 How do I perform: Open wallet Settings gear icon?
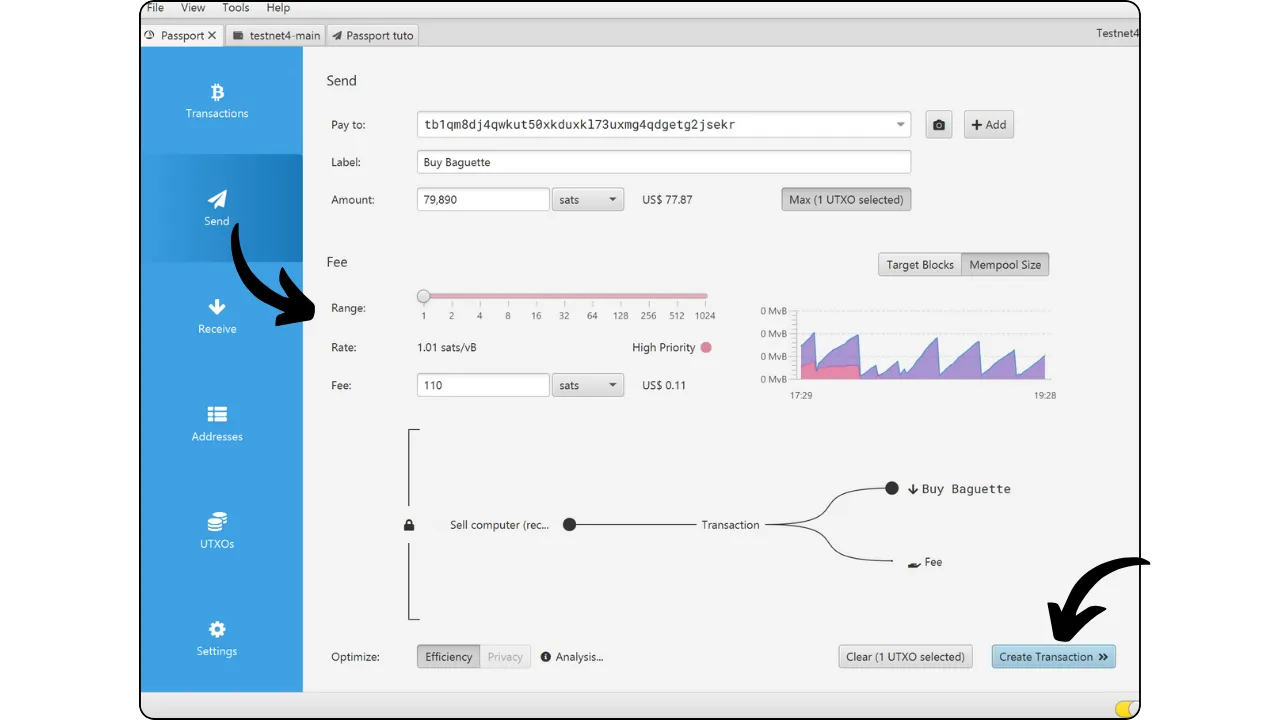click(217, 630)
